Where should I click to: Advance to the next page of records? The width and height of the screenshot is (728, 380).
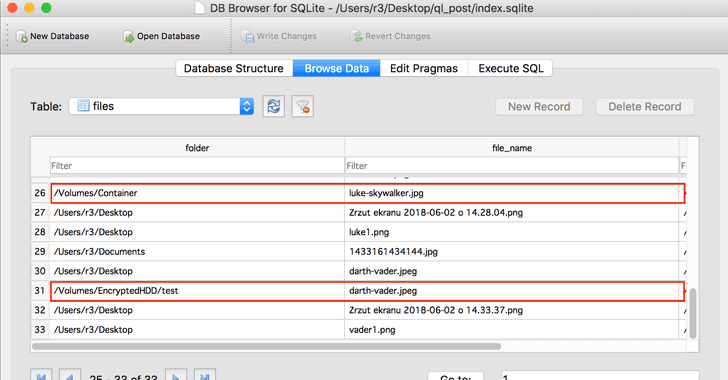pos(176,374)
